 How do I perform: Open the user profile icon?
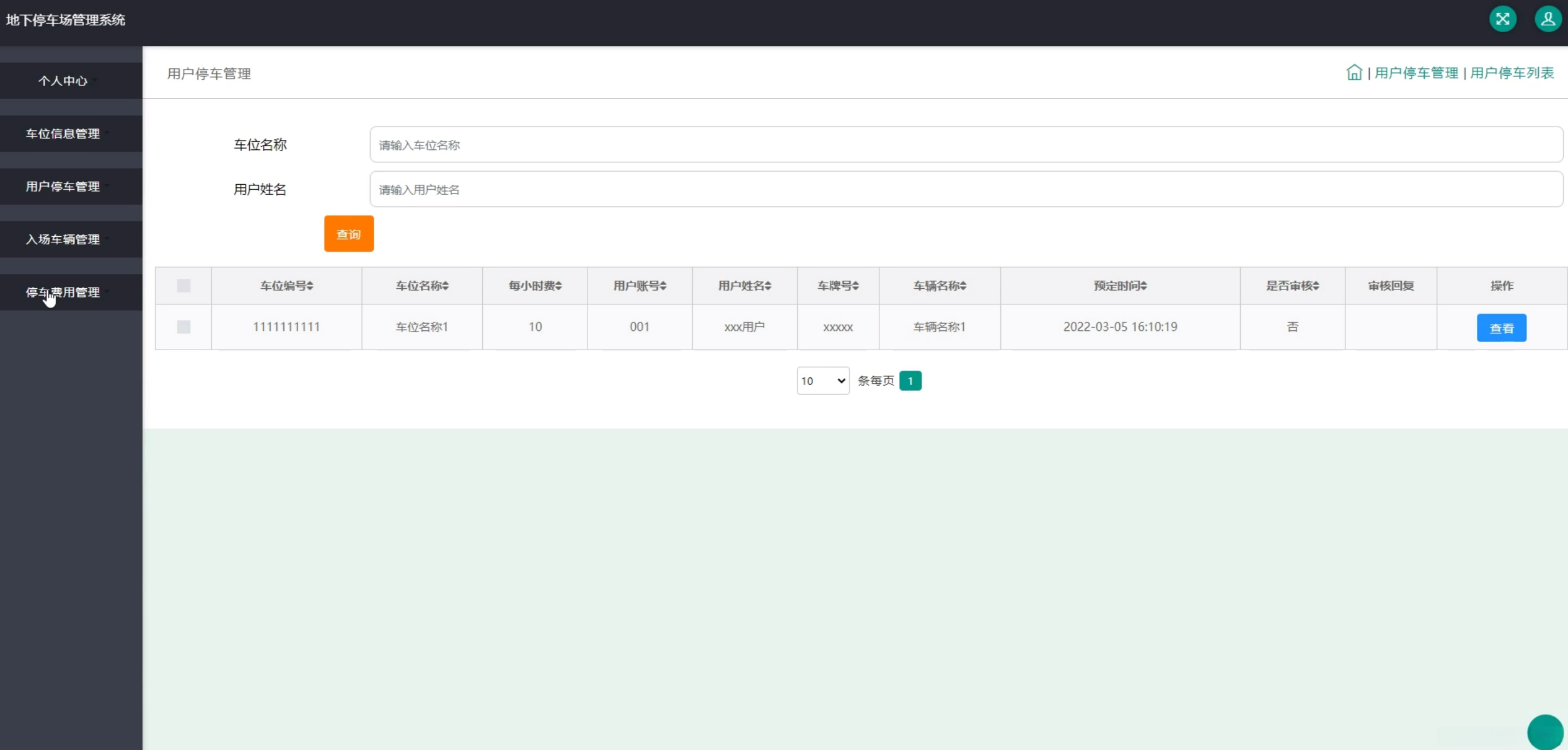1548,19
